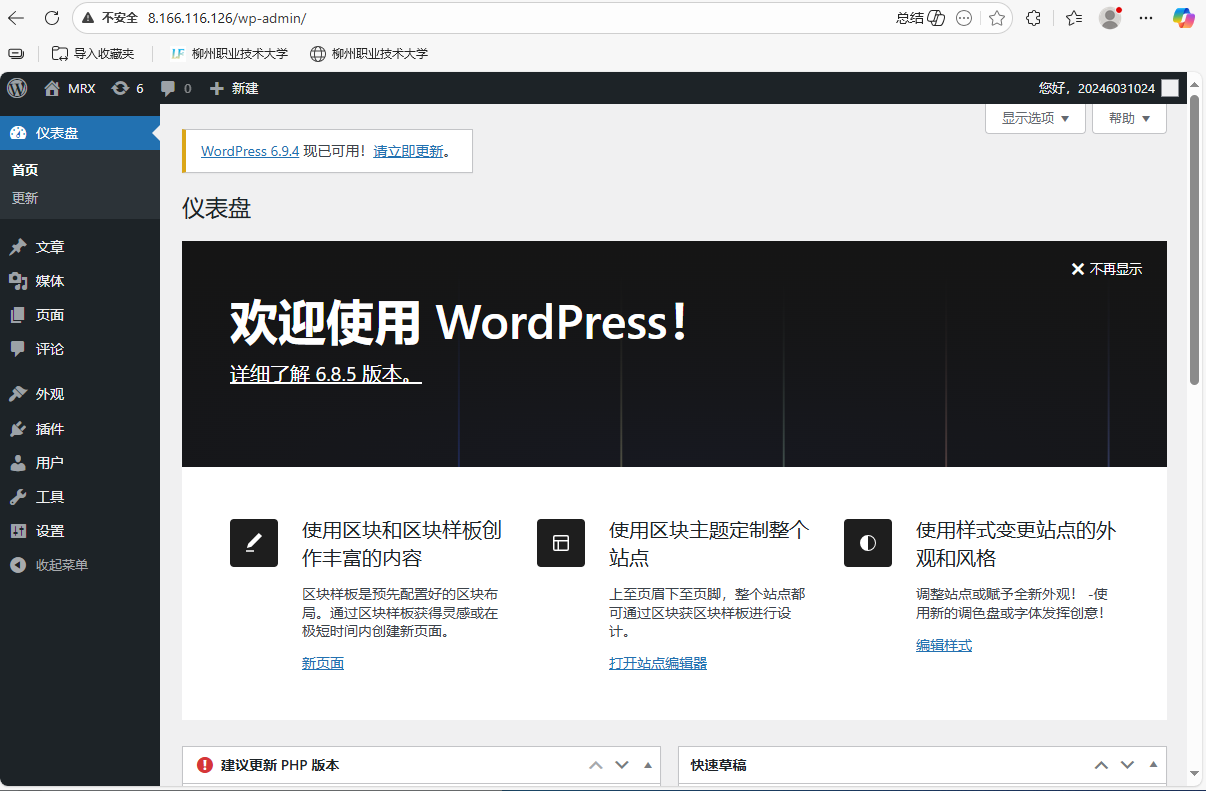1206x791 pixels.
Task: Expand the 帮助 help dropdown
Action: click(x=1129, y=118)
